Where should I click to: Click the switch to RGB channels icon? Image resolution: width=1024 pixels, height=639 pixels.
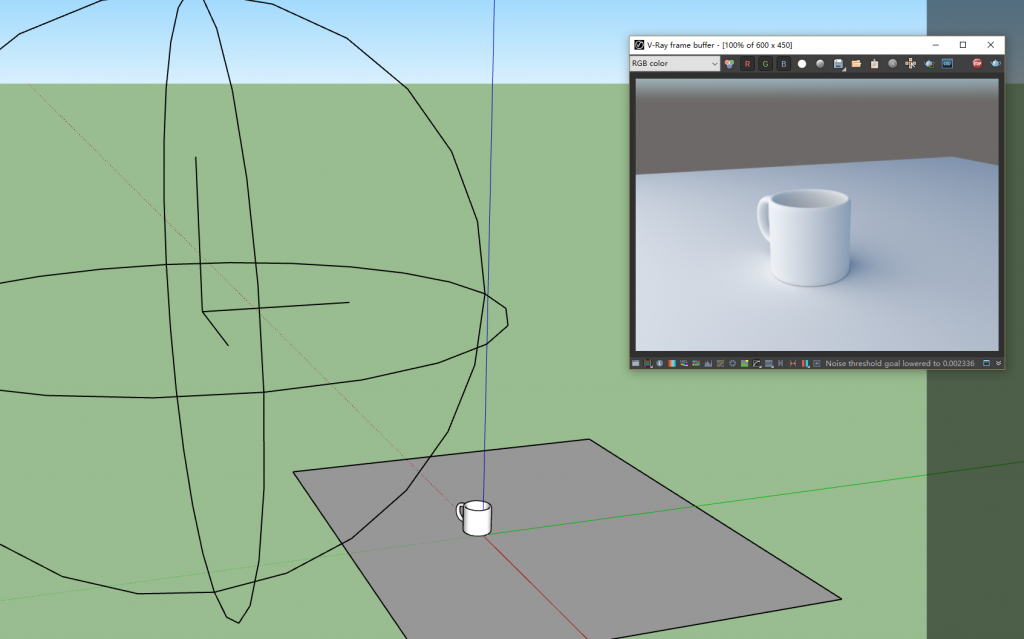729,63
